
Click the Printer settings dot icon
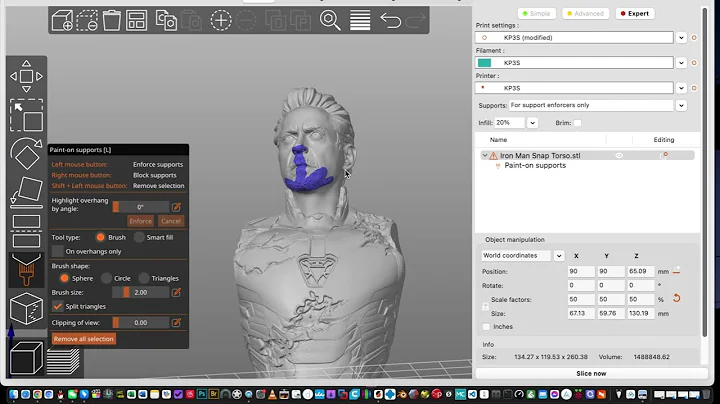click(x=694, y=88)
